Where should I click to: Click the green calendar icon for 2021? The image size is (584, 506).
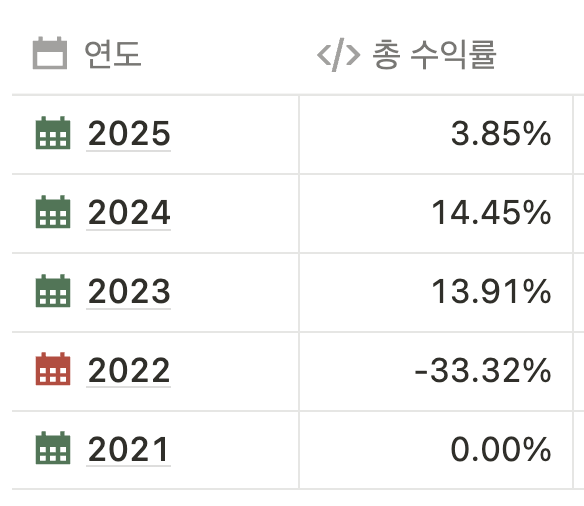[53, 448]
